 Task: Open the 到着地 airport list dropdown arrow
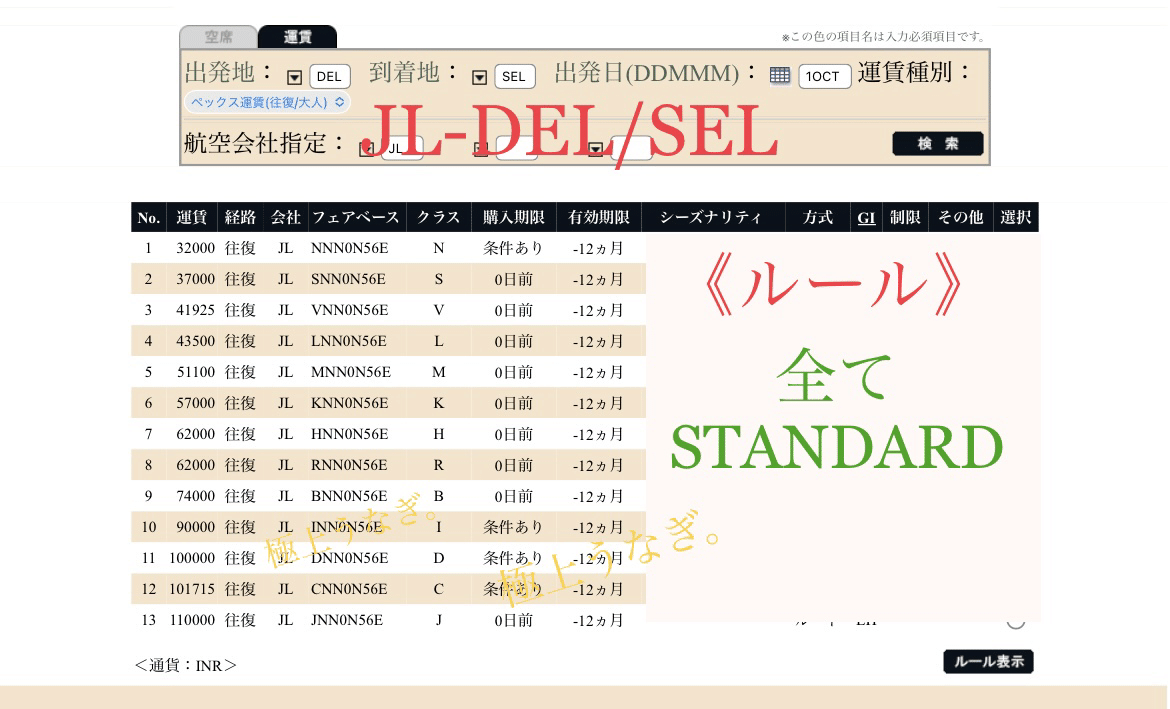point(480,77)
